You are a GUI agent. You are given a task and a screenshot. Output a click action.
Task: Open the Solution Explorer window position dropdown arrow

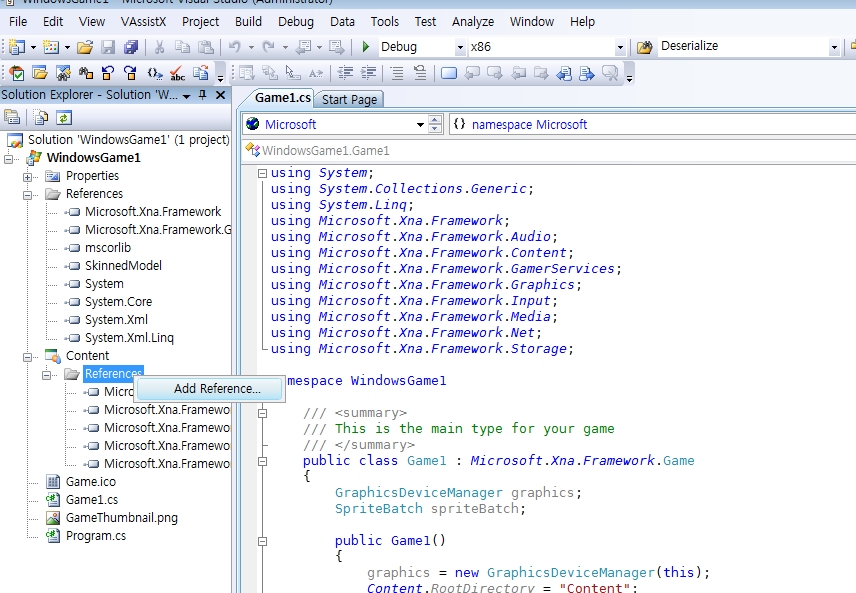186,96
